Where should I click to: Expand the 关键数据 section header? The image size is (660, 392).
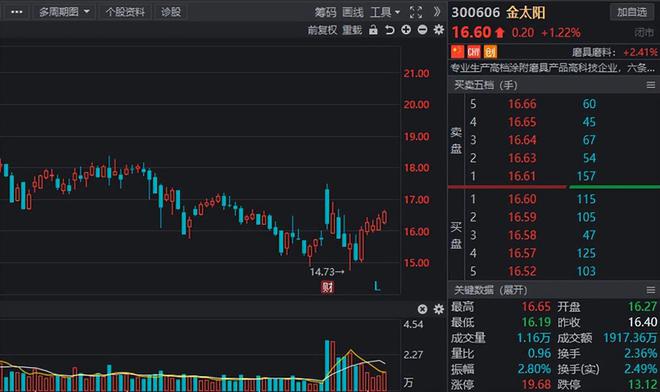pyautogui.click(x=491, y=290)
